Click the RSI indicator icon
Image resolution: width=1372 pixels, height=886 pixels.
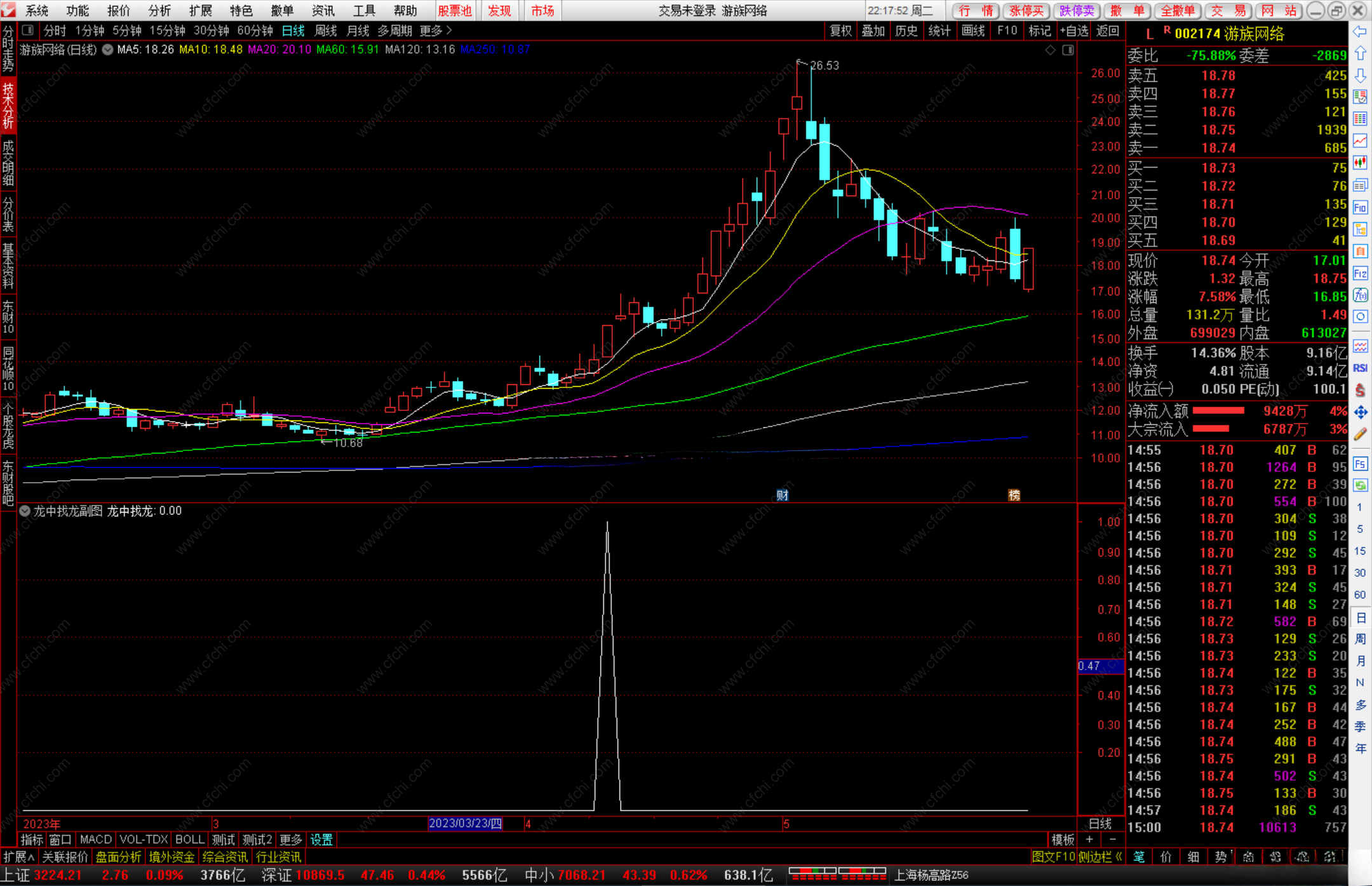click(x=1360, y=368)
